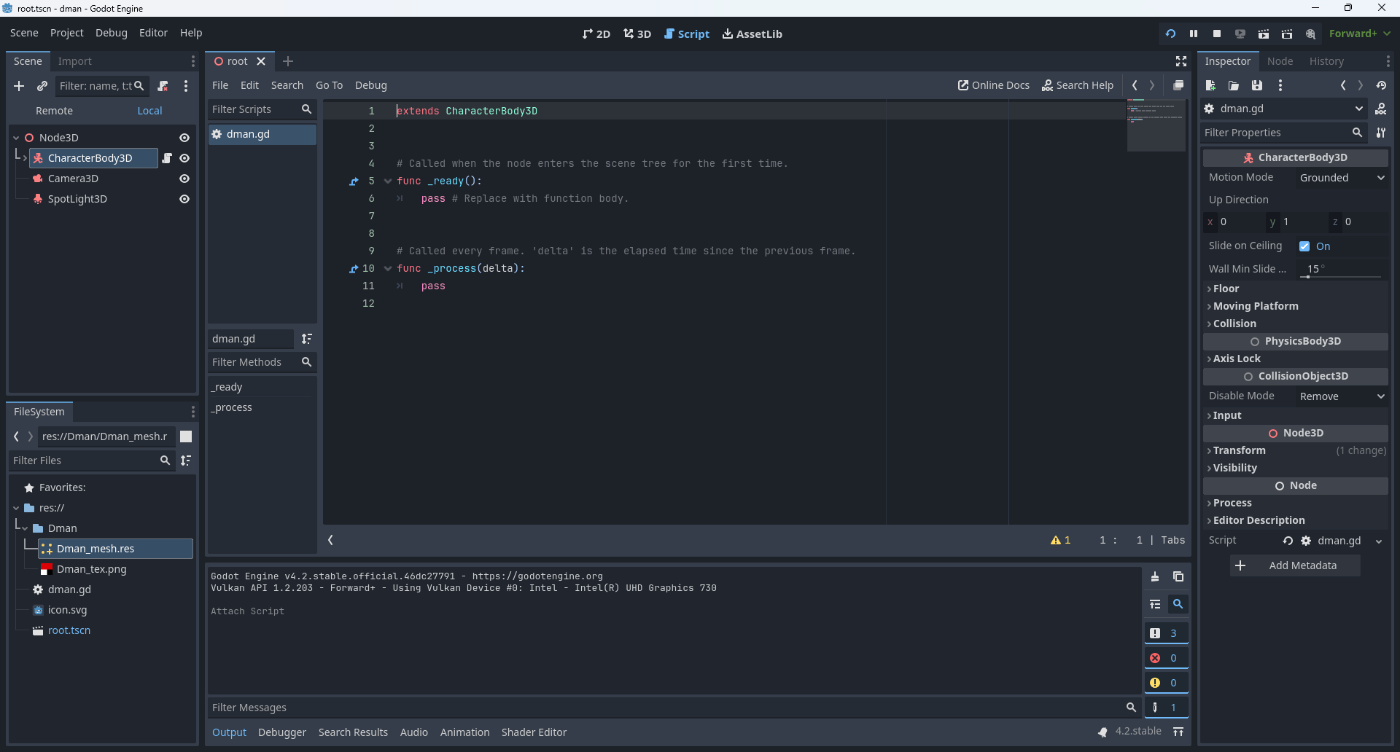Make script editor floating window
This screenshot has width=1400, height=752.
pyautogui.click(x=1178, y=85)
